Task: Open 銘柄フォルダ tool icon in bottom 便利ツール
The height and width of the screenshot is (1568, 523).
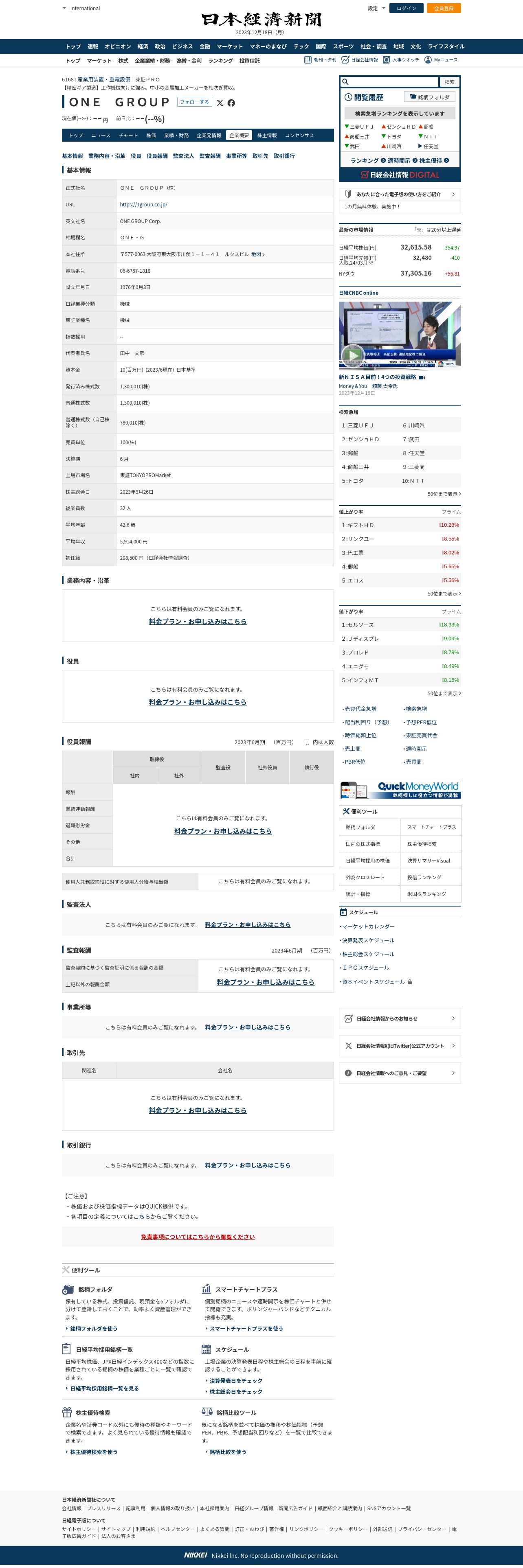Action: pos(68,1289)
